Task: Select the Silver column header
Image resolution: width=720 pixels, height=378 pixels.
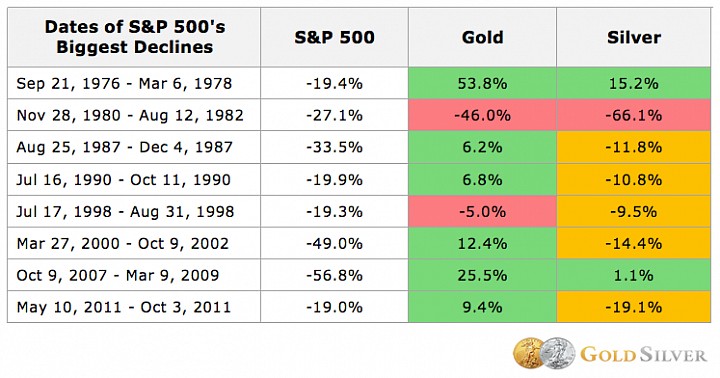Action: [x=634, y=37]
